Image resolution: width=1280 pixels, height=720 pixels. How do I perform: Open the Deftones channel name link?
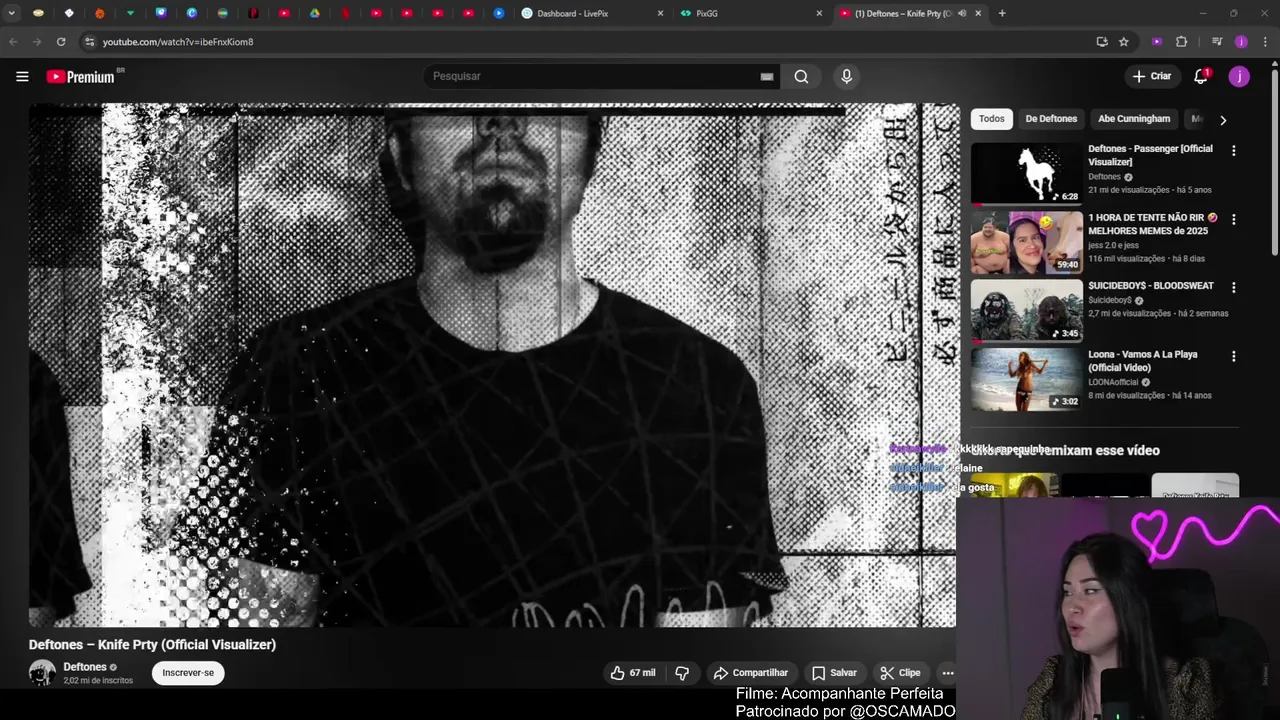(85, 667)
